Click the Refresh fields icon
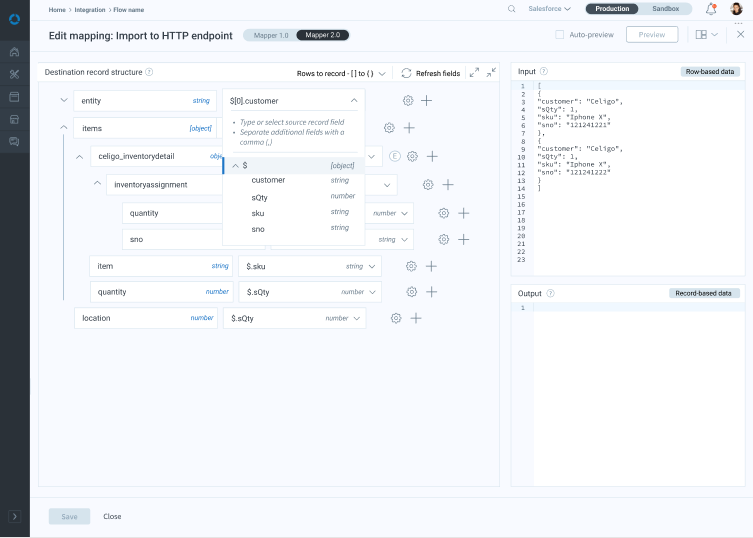The image size is (753, 538). (406, 73)
